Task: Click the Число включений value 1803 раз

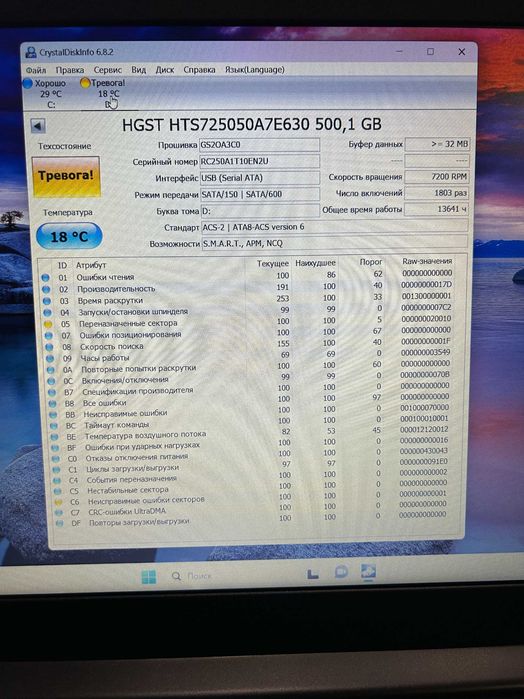Action: 437,193
